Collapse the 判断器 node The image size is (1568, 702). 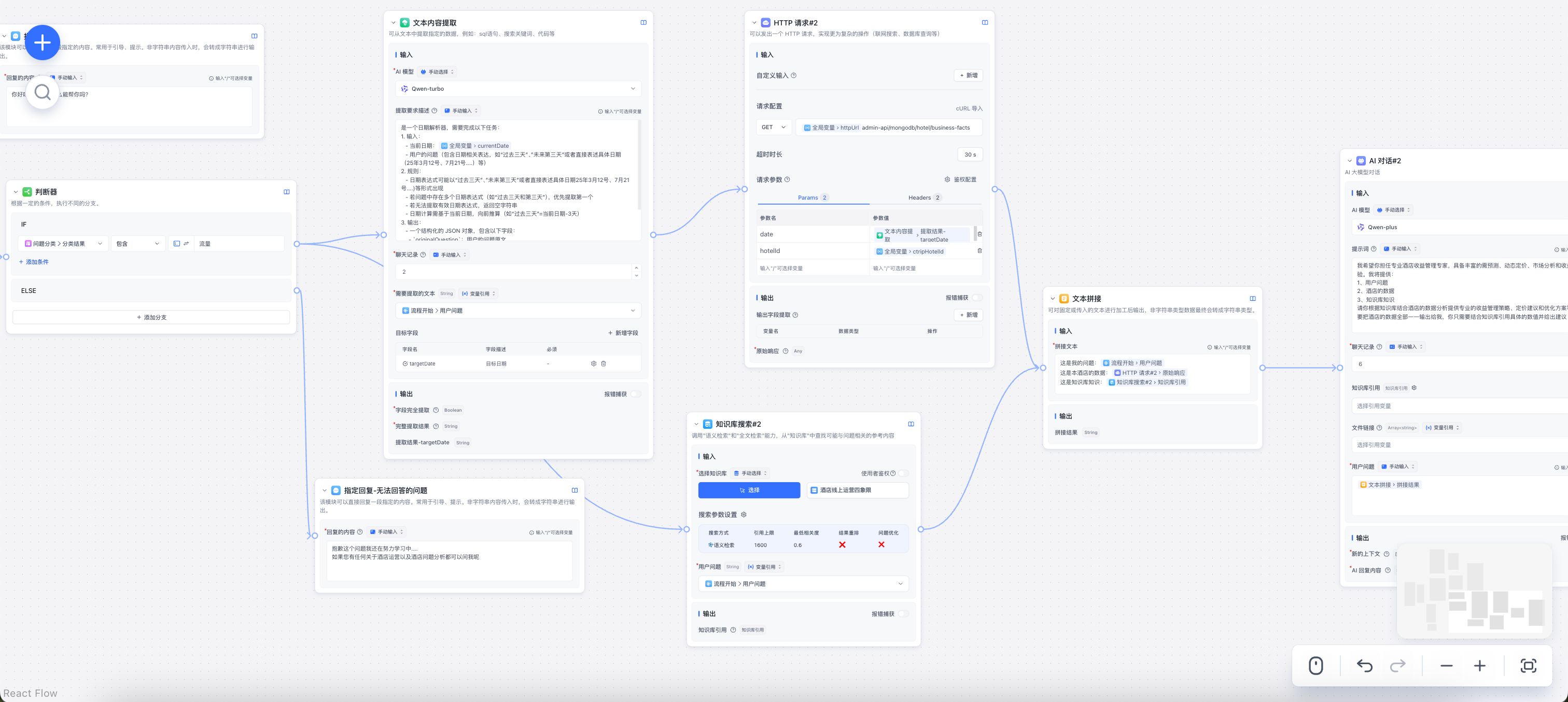[16, 192]
